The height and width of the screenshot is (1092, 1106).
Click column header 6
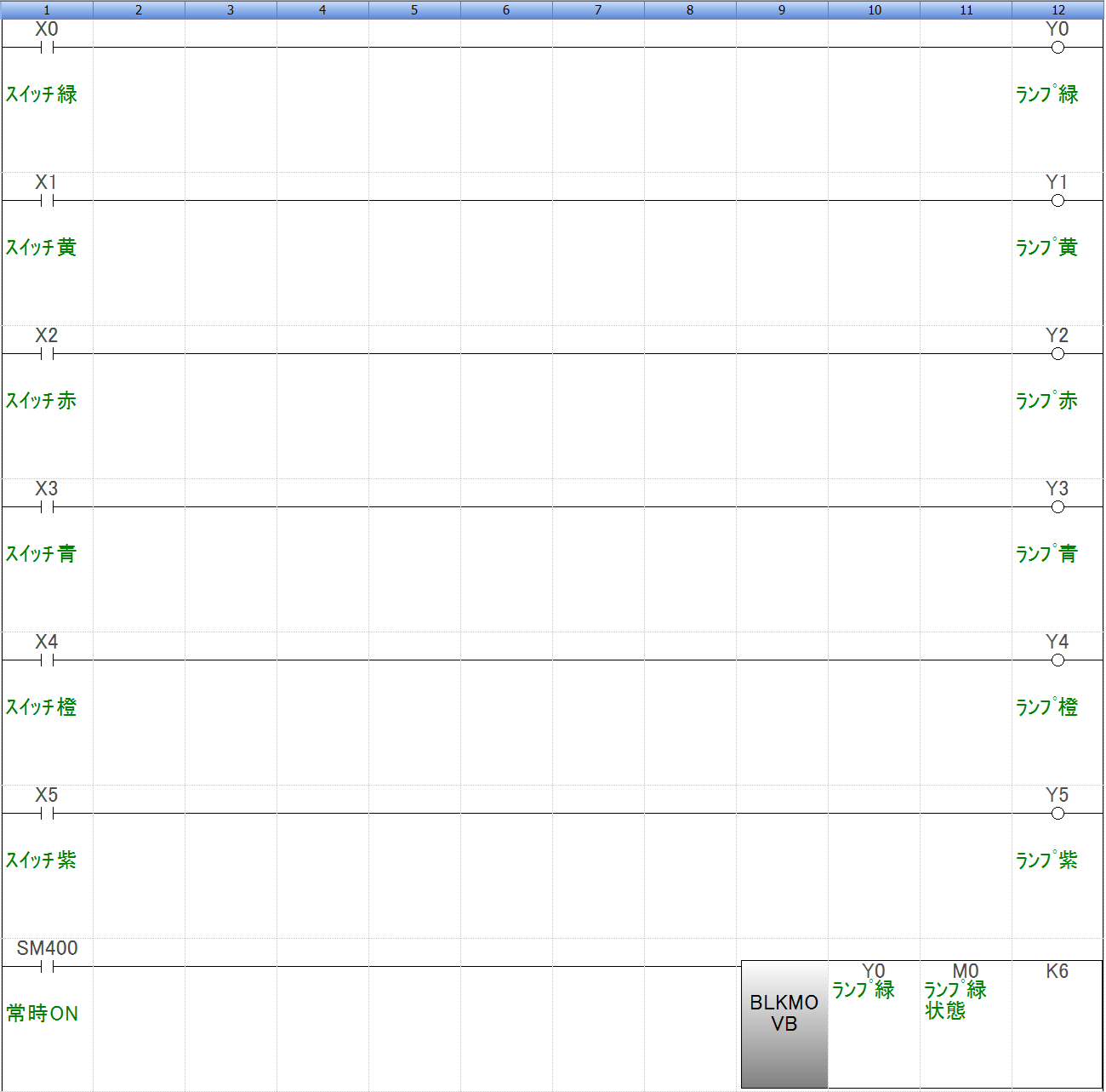pos(506,10)
